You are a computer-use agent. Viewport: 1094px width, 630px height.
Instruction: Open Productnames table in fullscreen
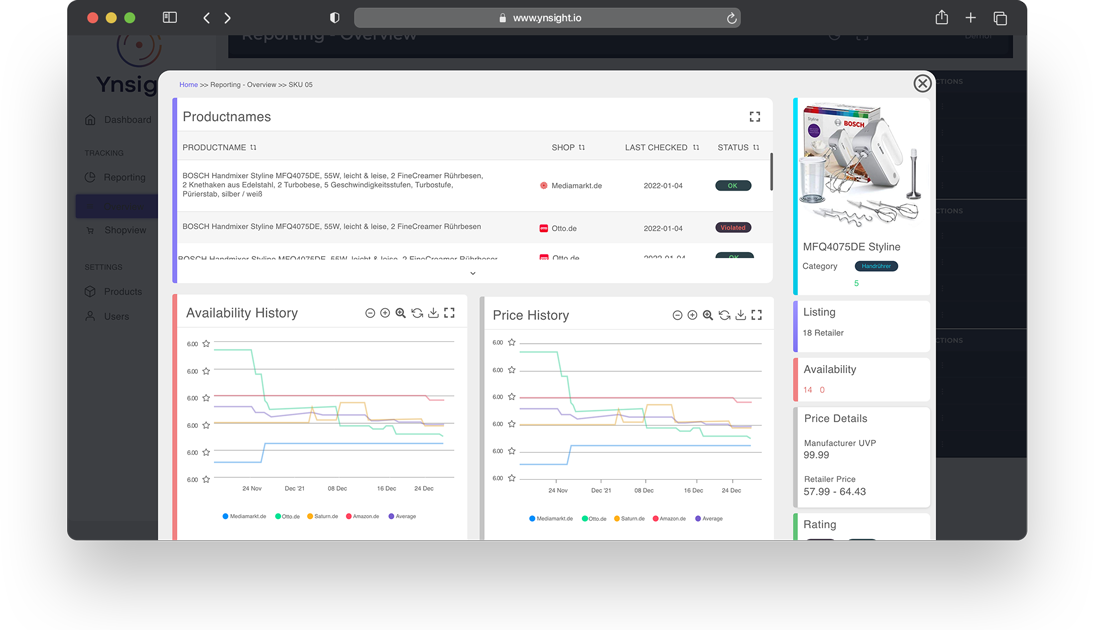(x=755, y=117)
